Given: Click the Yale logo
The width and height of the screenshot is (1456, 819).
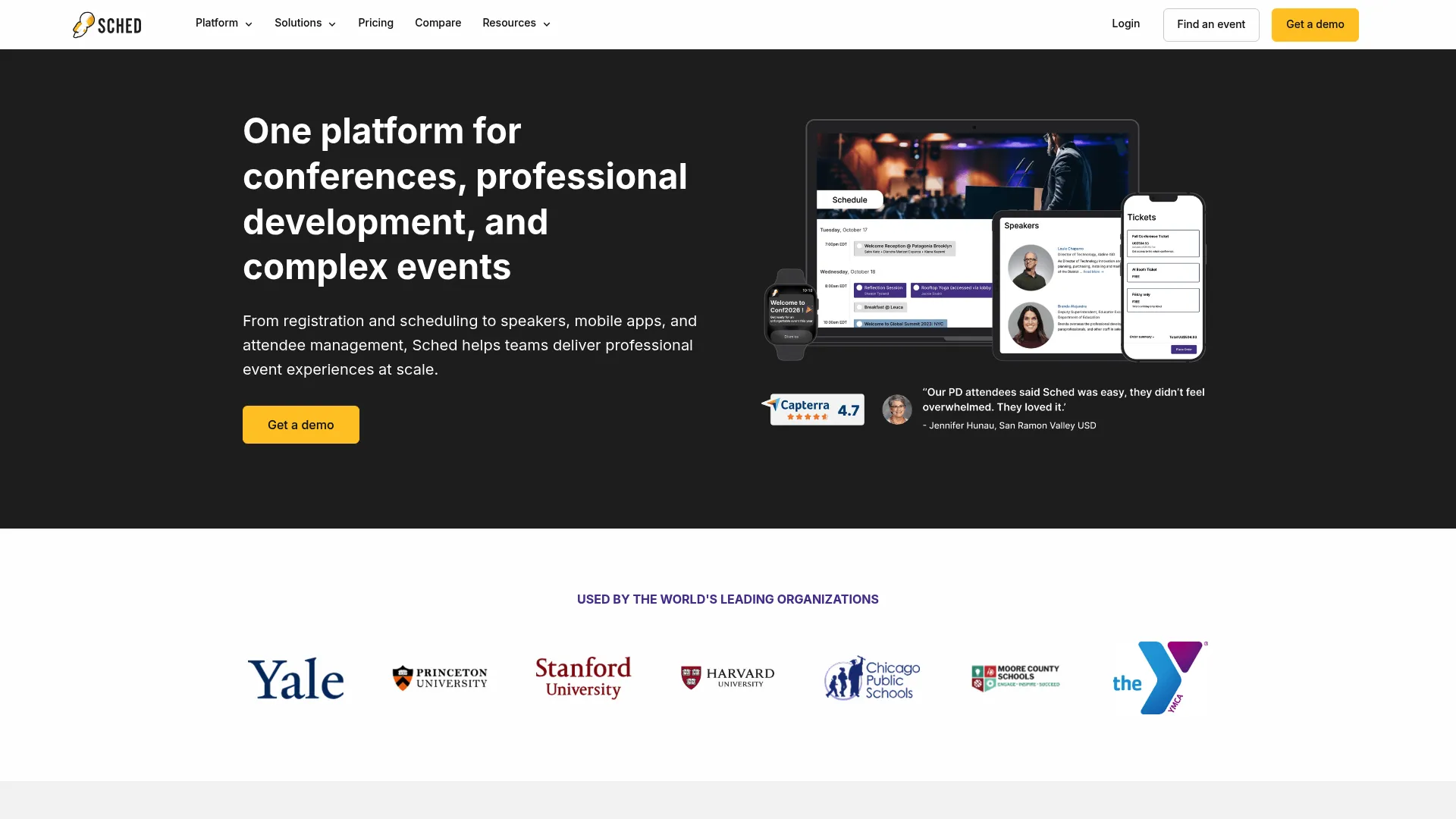Looking at the screenshot, I should pyautogui.click(x=296, y=679).
